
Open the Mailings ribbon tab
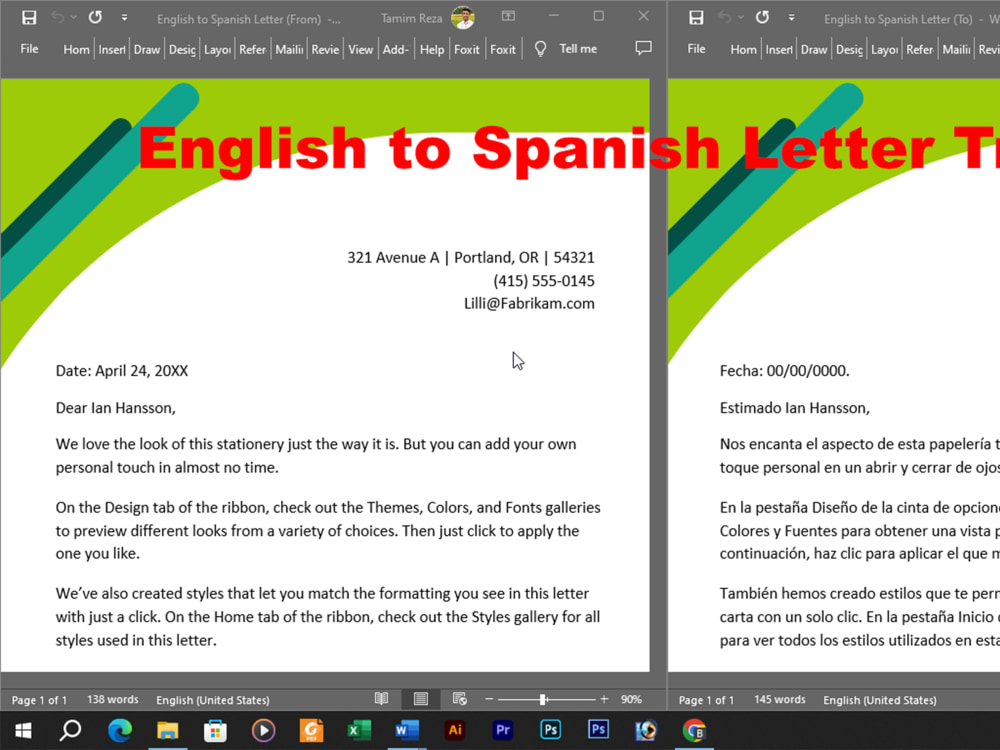(288, 48)
